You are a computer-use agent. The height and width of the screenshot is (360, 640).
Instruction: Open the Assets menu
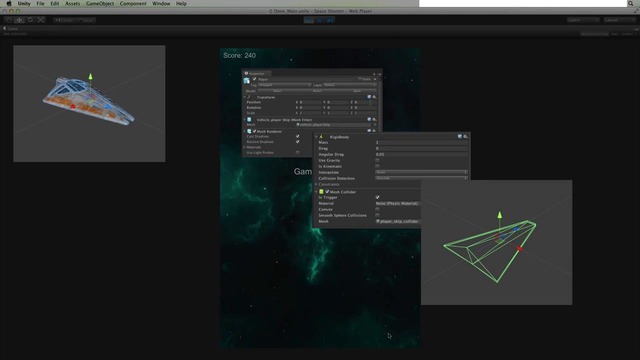point(73,3)
